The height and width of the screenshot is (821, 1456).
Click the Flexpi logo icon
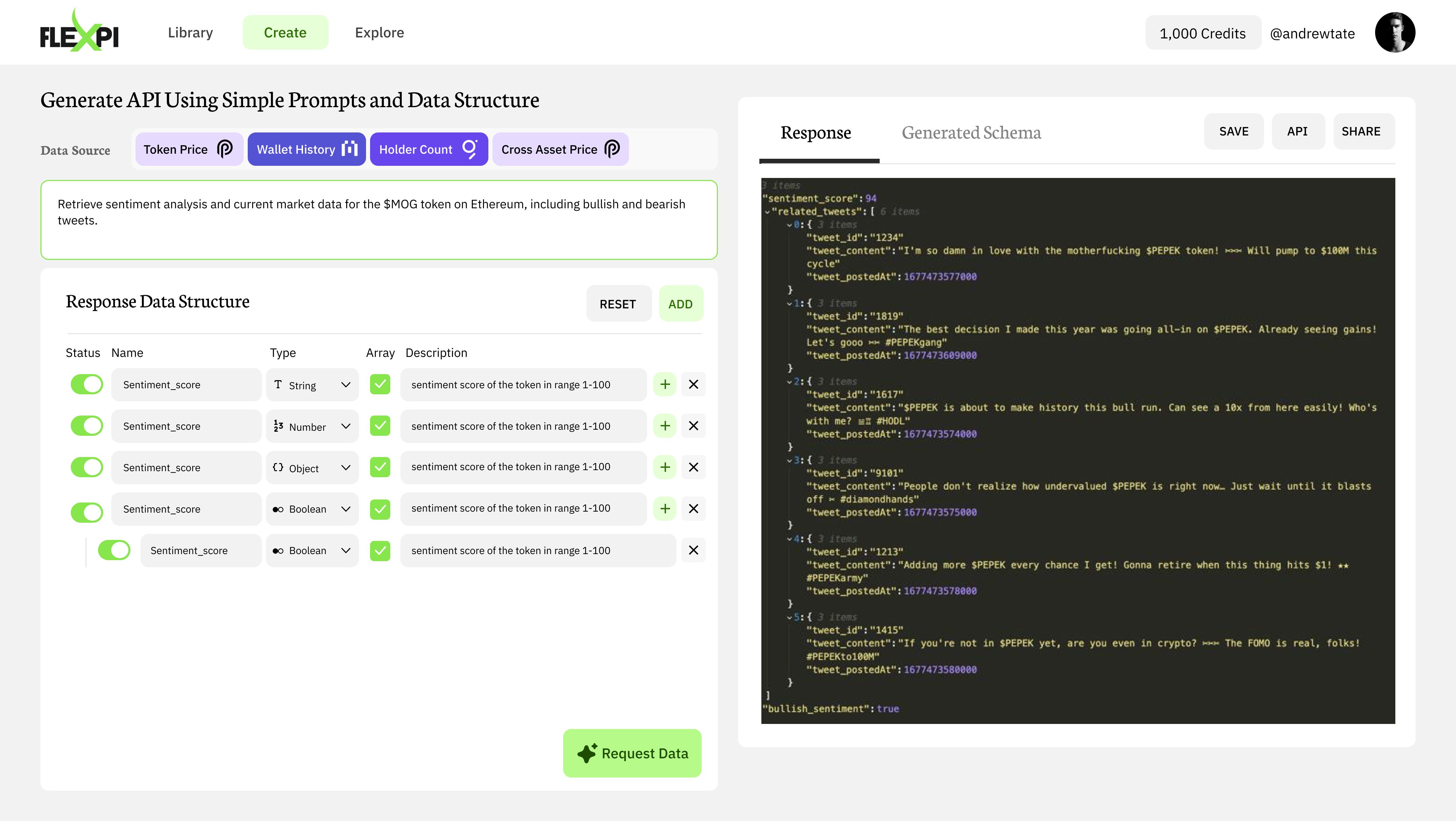[80, 32]
